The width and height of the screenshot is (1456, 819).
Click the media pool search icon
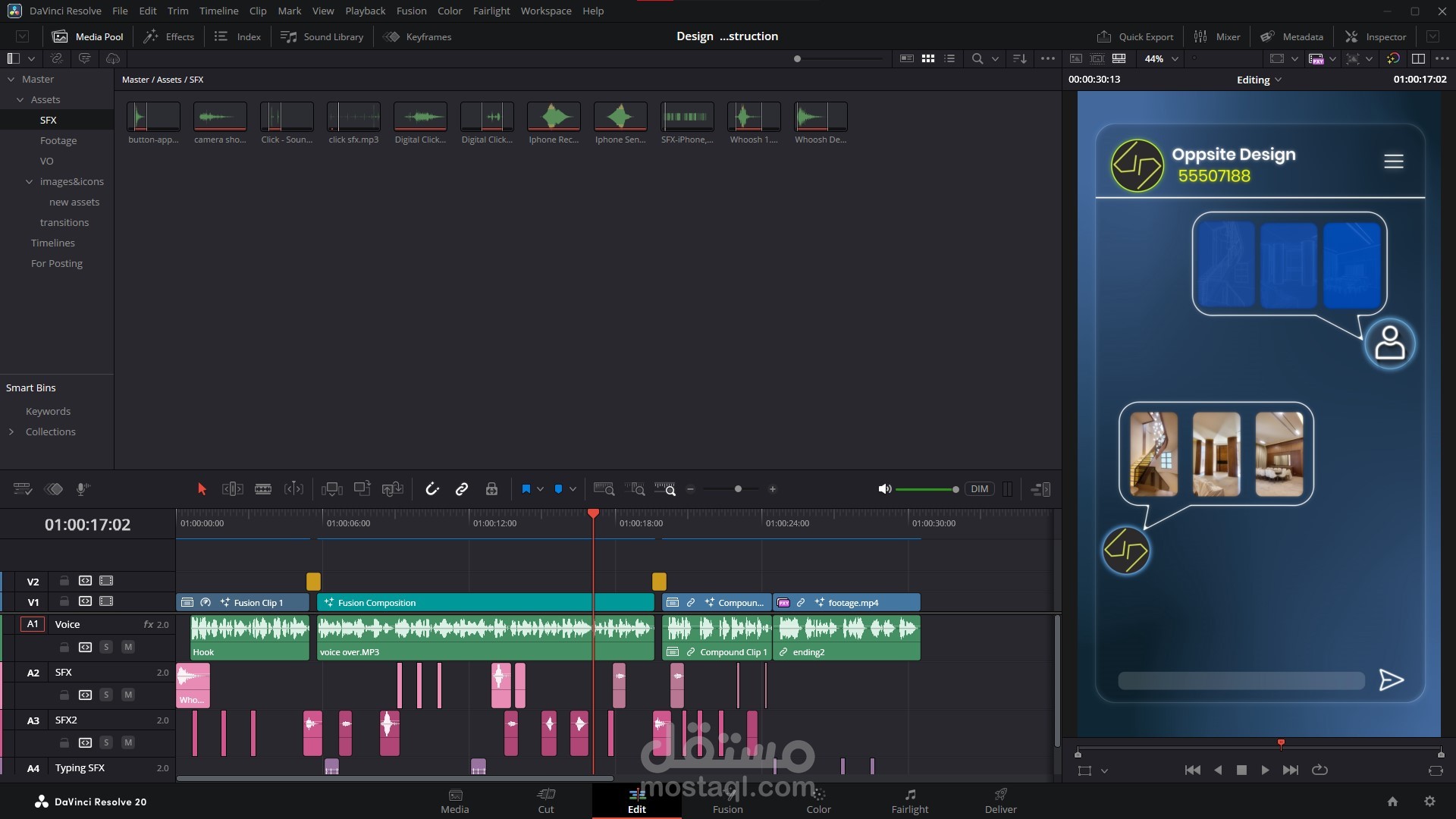(x=977, y=58)
